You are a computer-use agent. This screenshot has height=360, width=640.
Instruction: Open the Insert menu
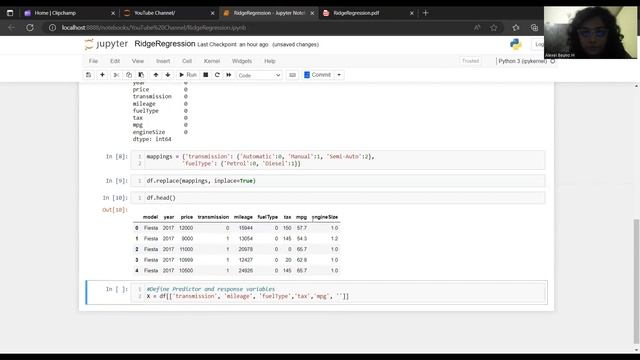[163, 61]
